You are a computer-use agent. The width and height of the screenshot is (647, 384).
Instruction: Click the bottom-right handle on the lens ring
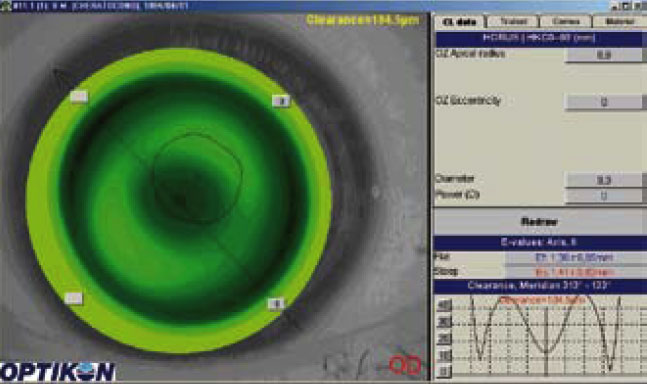pos(276,304)
